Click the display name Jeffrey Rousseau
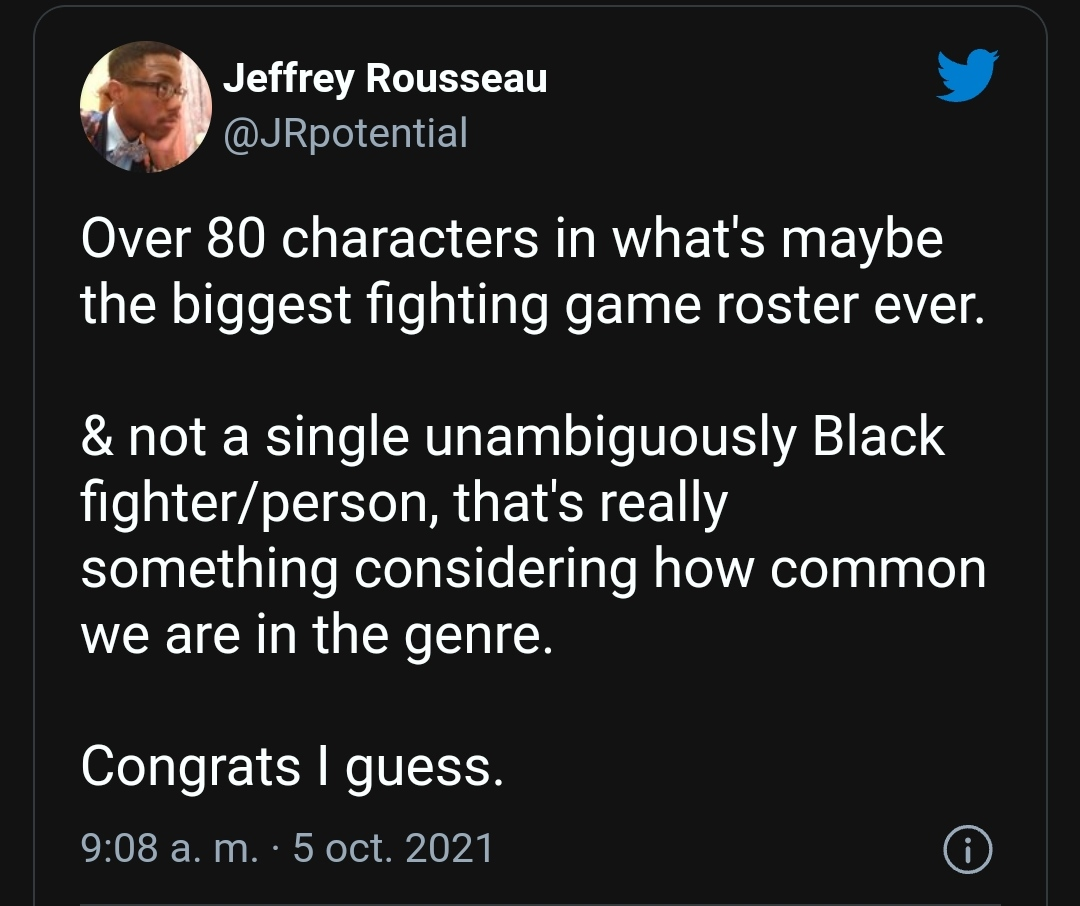 [385, 79]
